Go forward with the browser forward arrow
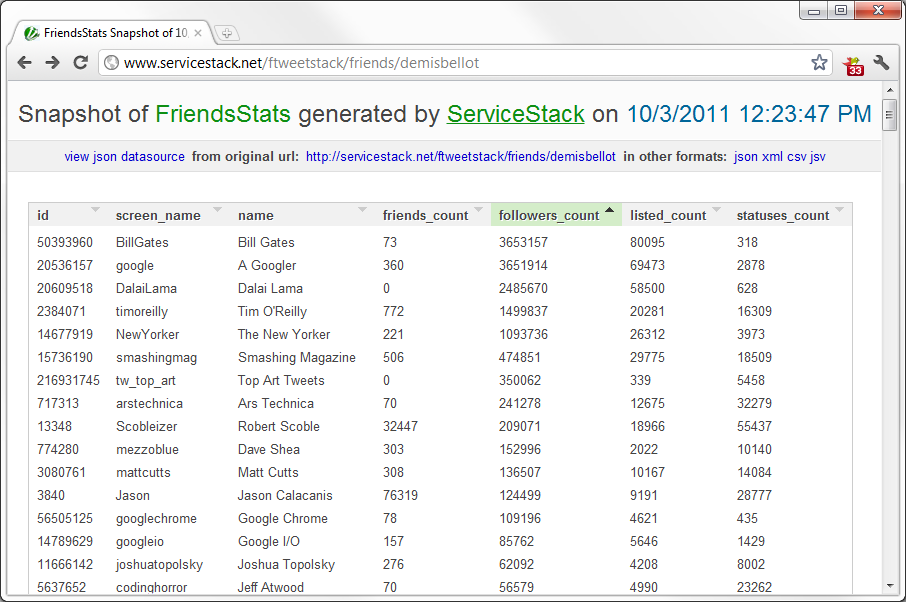Screen dimensions: 906x602 pyautogui.click(x=53, y=62)
